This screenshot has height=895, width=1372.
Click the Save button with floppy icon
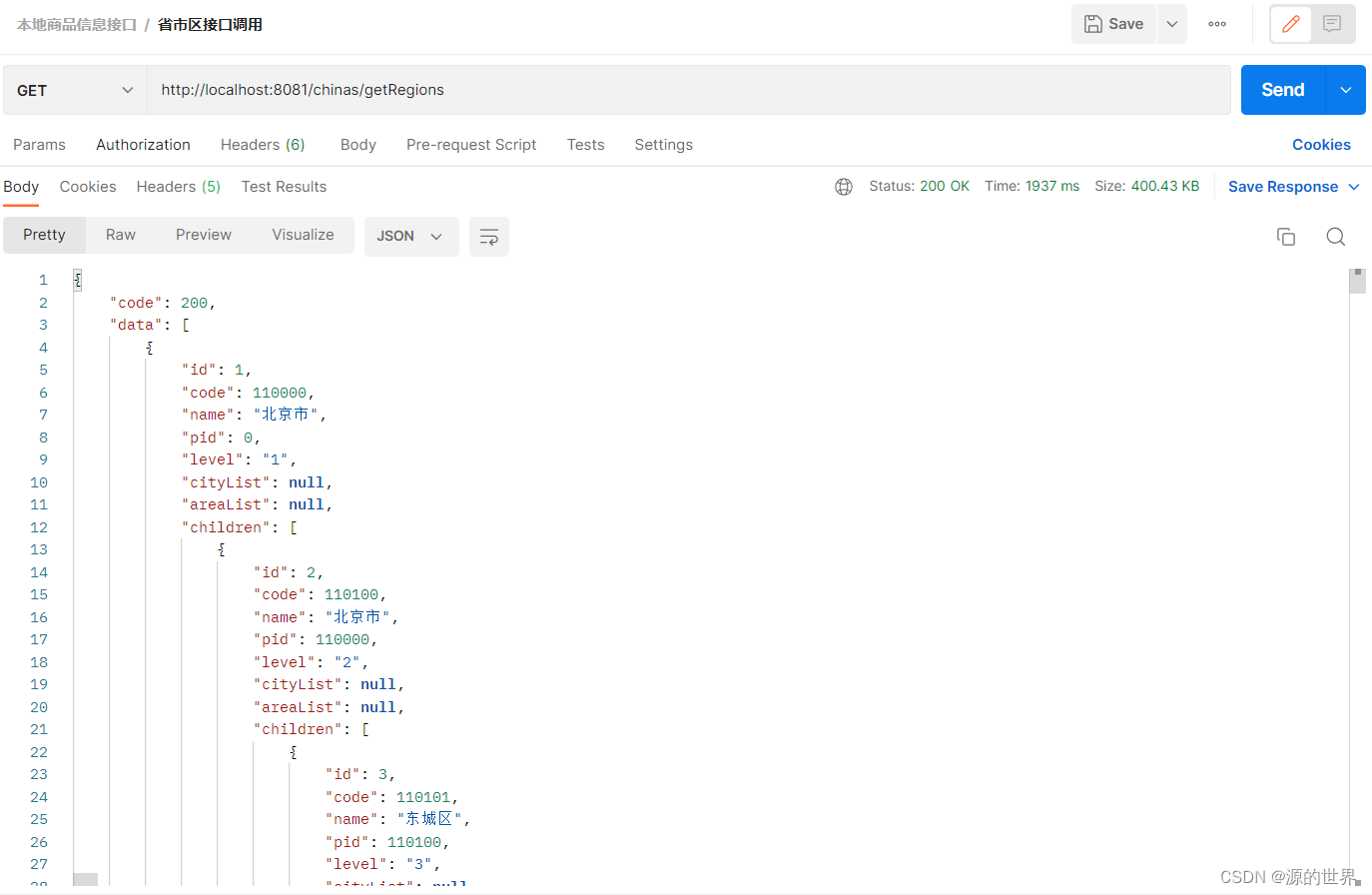coord(1113,24)
